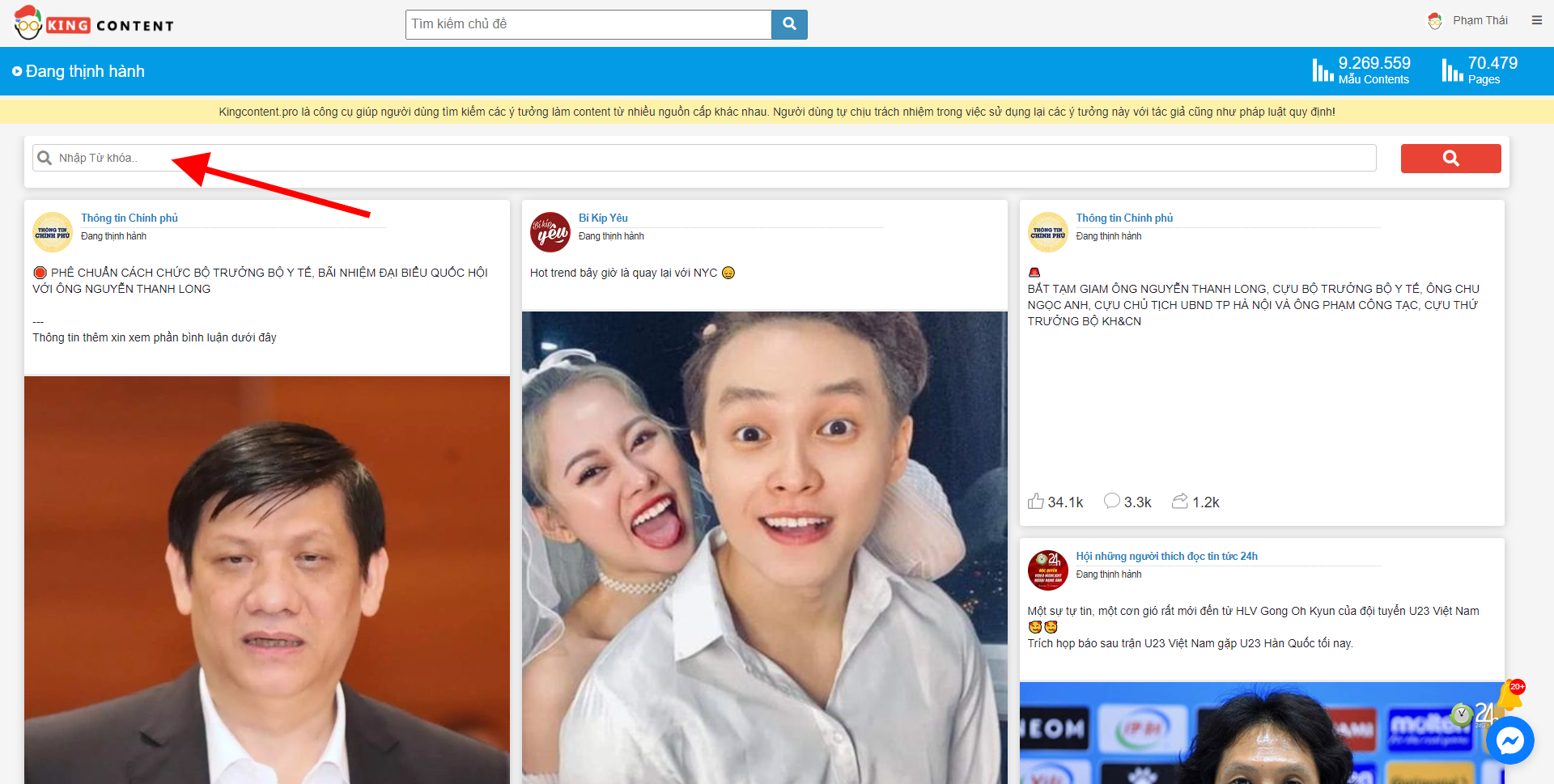This screenshot has width=1554, height=784.
Task: Click 'Đang thịnh hành' label under Bí Kíp Yêu
Action: 611,236
